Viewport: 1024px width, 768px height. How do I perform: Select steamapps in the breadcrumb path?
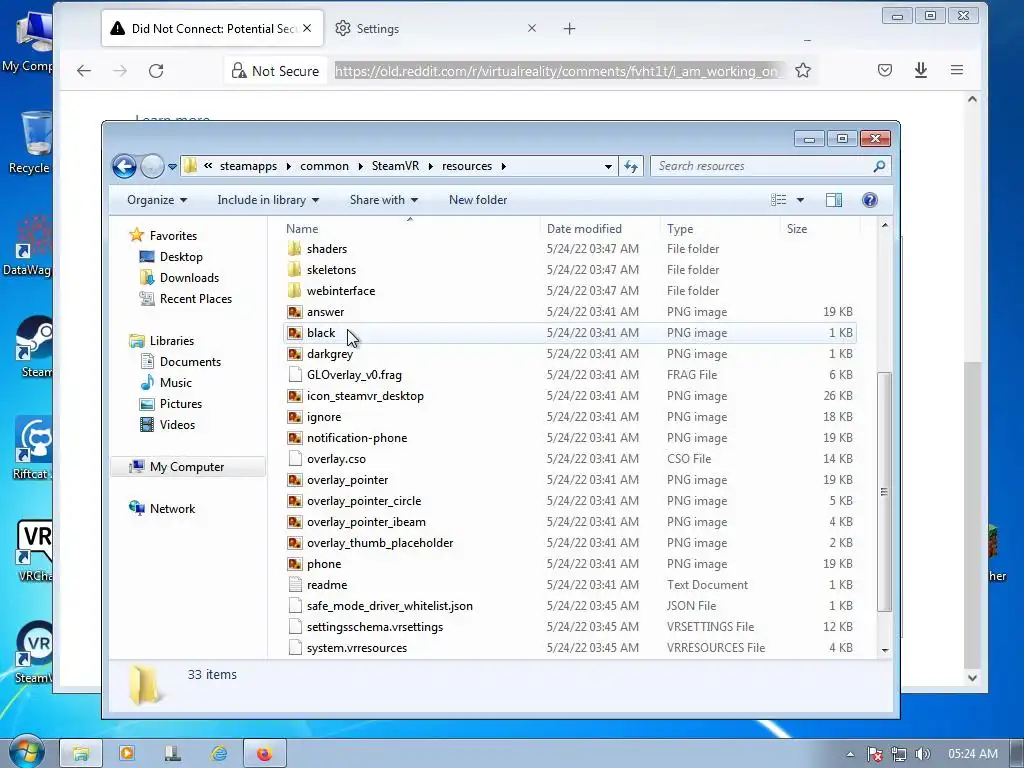248,166
